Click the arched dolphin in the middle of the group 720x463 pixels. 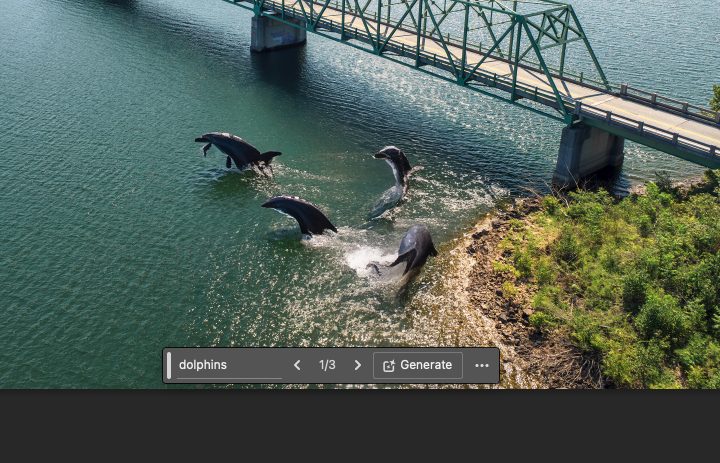coord(300,213)
